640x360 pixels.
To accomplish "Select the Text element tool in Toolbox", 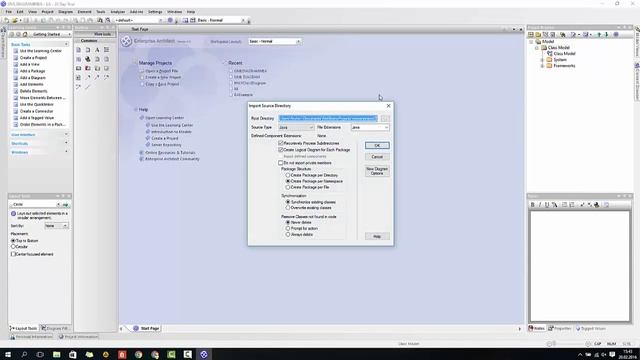I will (97, 50).
